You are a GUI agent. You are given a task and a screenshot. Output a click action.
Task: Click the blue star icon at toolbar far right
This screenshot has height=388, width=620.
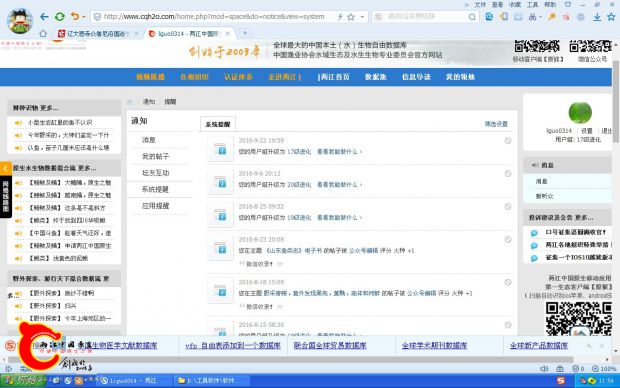coord(611,17)
